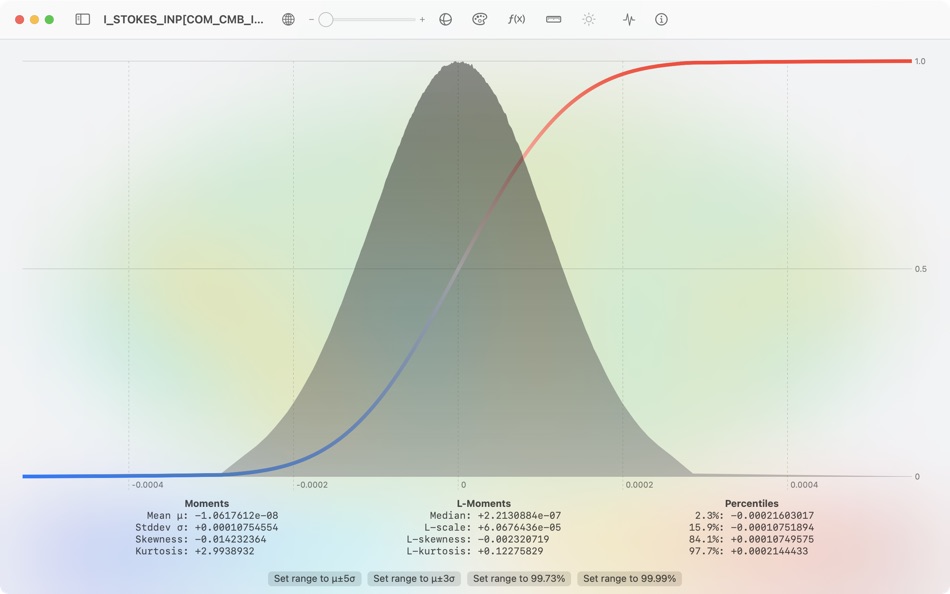Screen dimensions: 950x594
Task: Open the globe projection icon
Action: (288, 19)
